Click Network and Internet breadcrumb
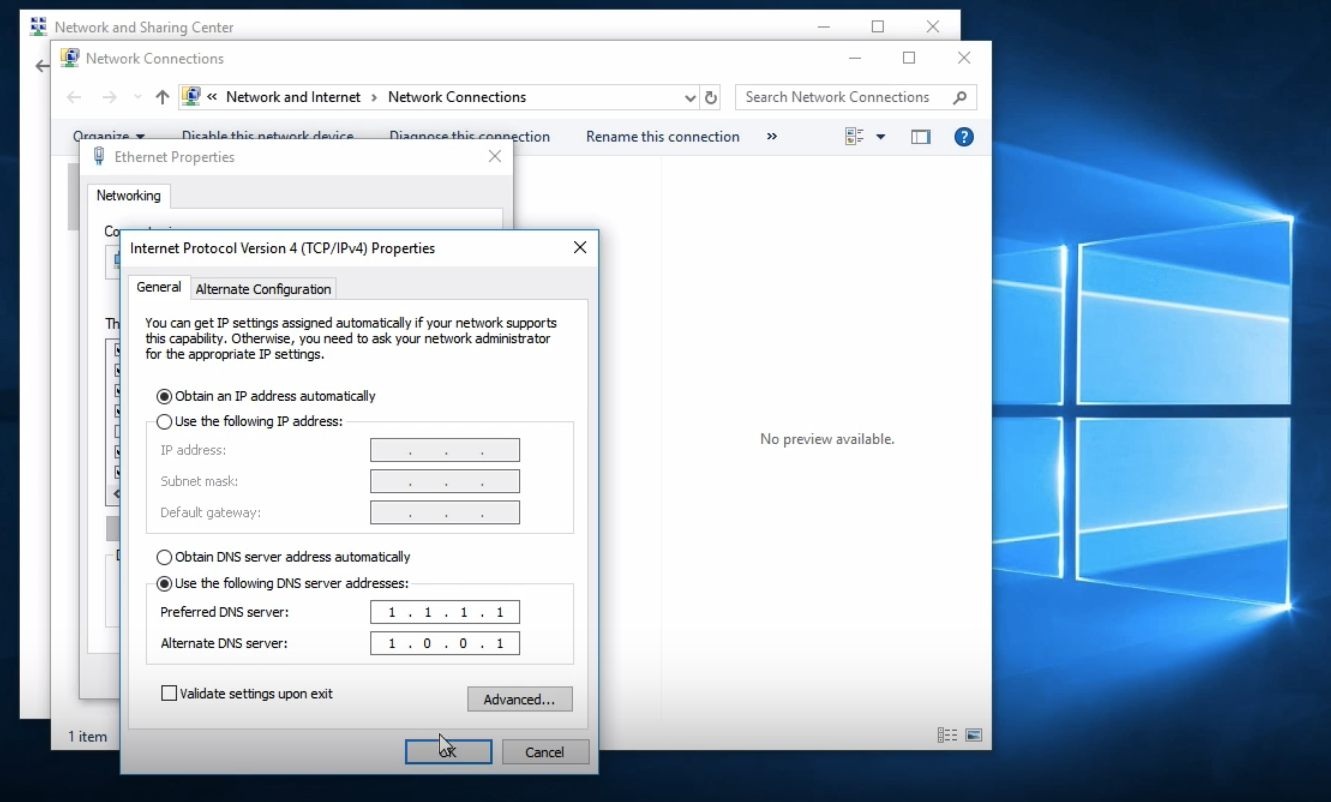Viewport: 1331px width, 802px height. click(x=293, y=97)
